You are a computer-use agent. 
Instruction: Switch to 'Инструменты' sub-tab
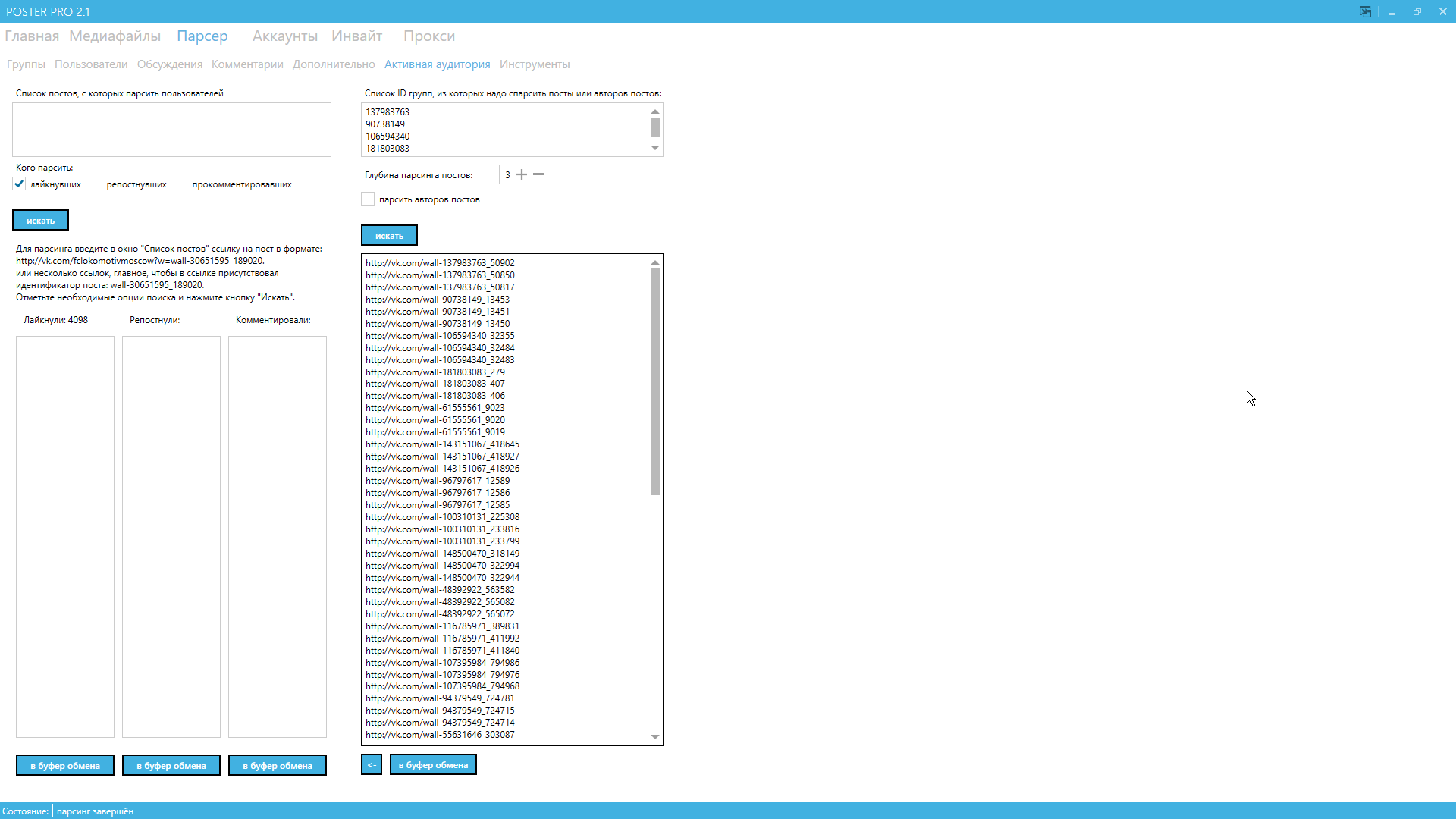pos(534,64)
